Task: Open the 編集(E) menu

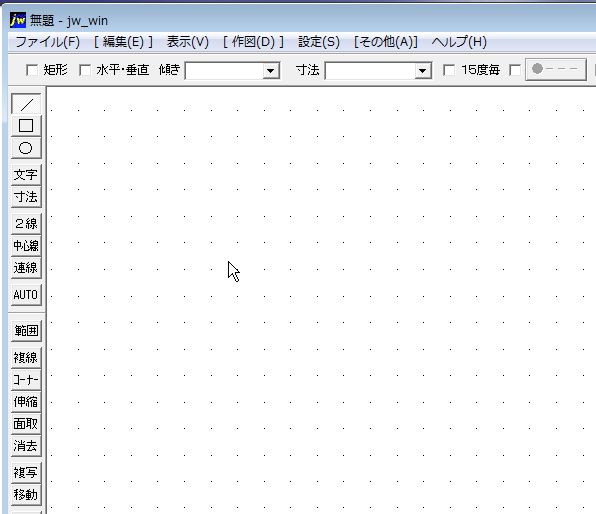Action: tap(124, 42)
